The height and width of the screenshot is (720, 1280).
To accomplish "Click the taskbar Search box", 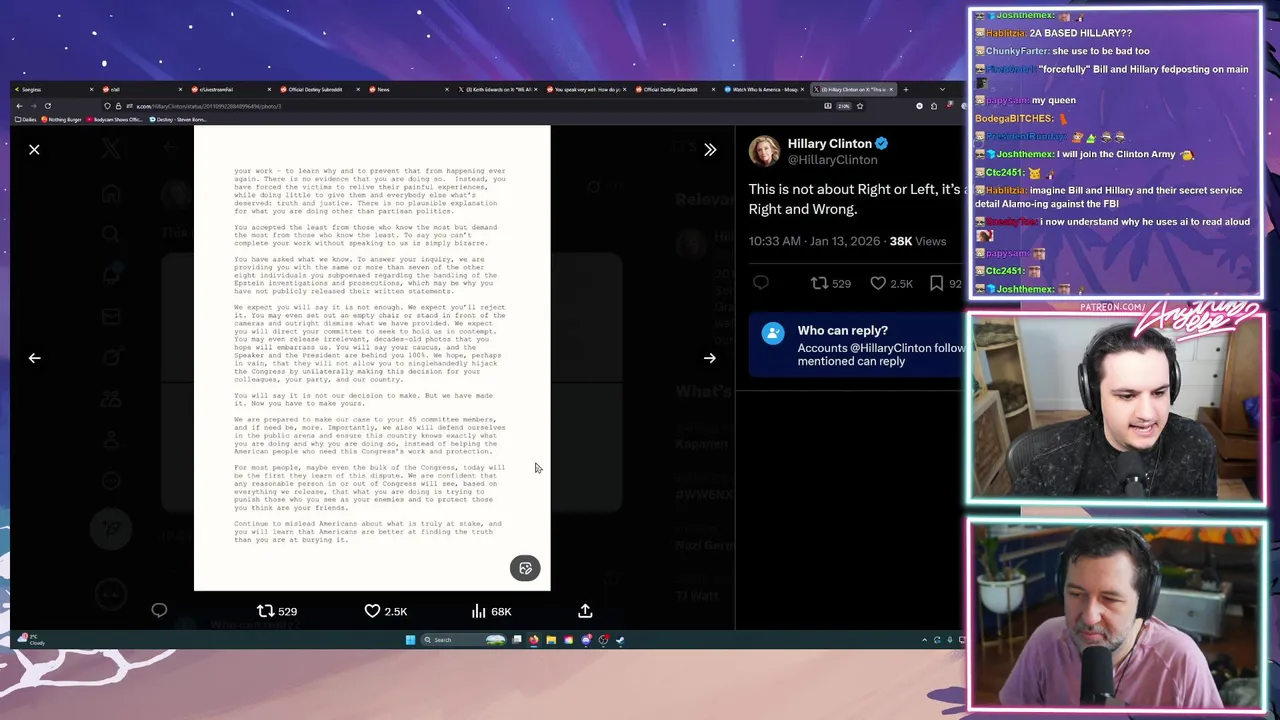I will (x=464, y=640).
